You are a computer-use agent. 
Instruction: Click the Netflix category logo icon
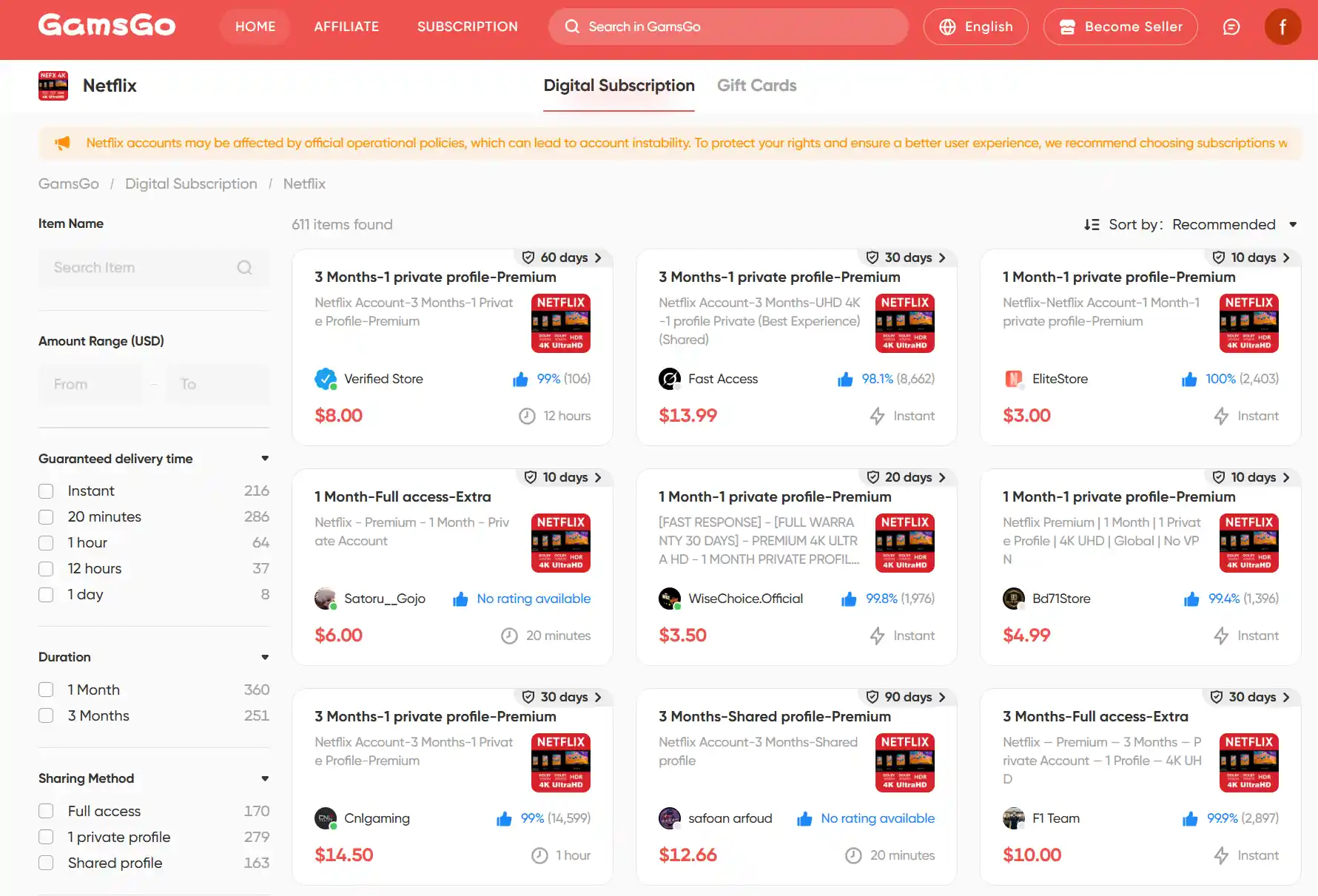coord(53,86)
